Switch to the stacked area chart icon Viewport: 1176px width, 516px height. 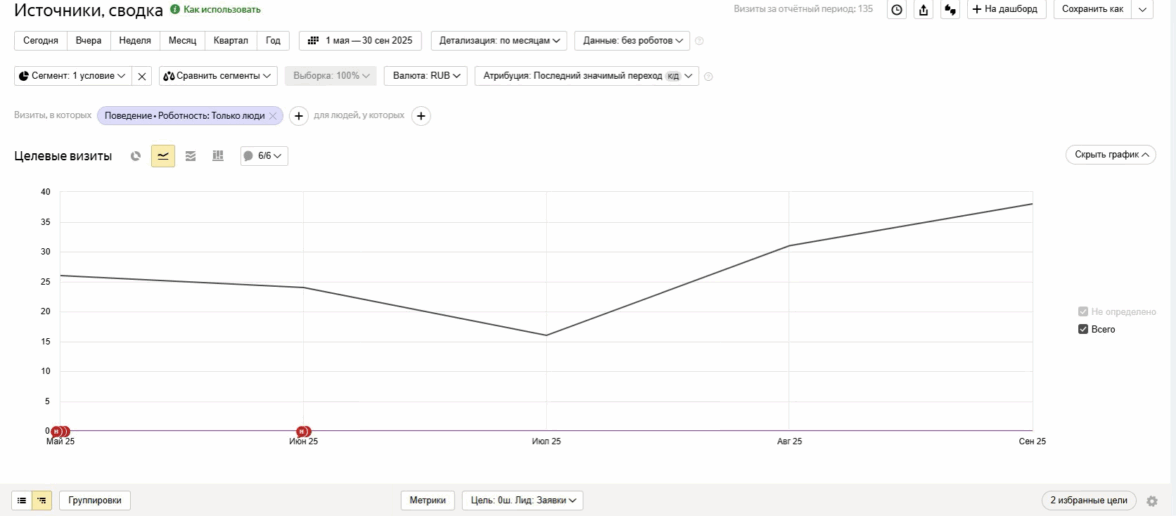[x=190, y=156]
